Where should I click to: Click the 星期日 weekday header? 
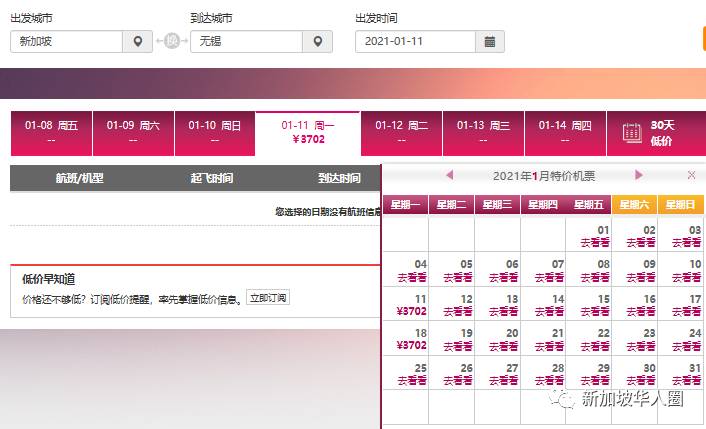(680, 205)
